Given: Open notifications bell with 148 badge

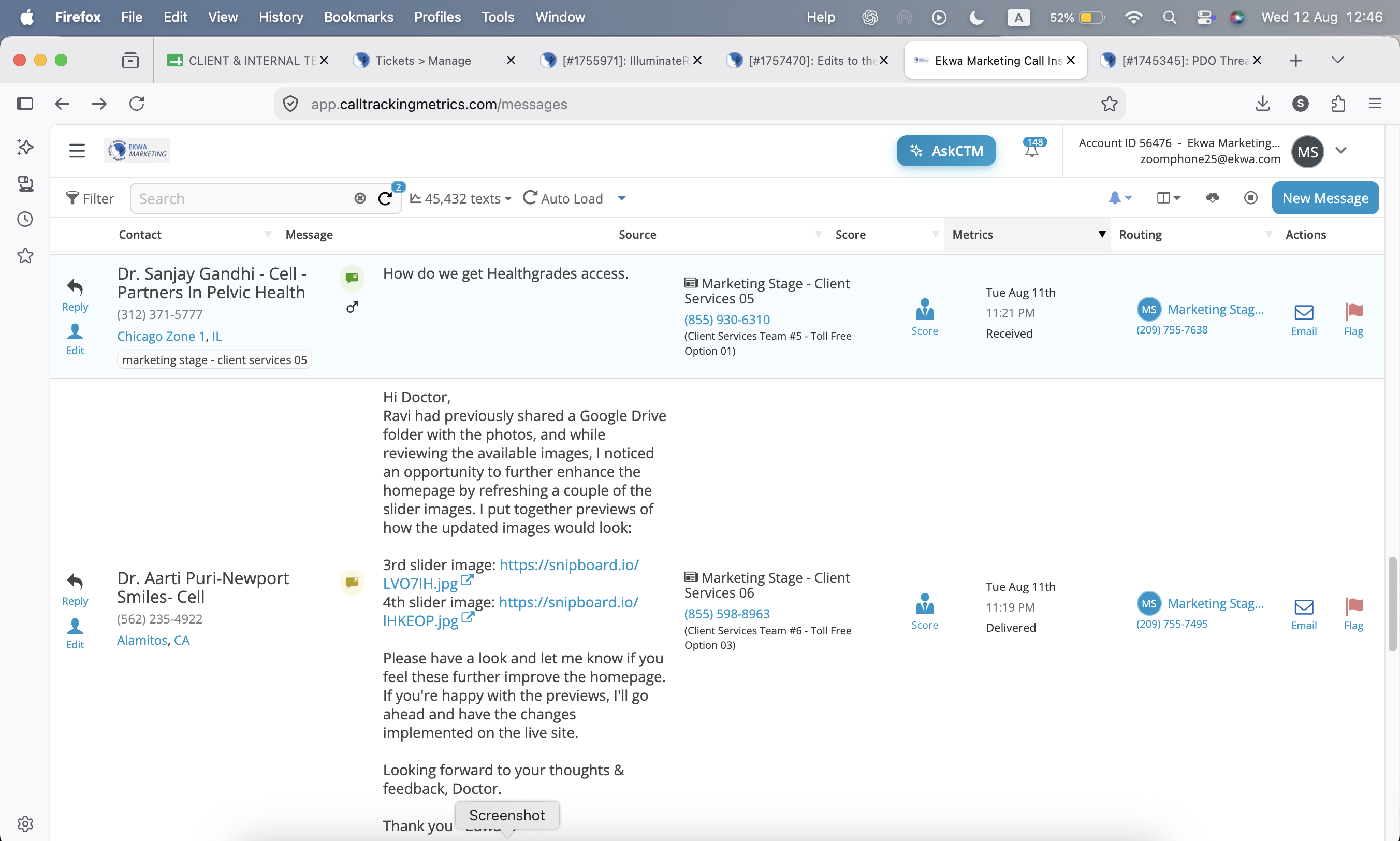Looking at the screenshot, I should (x=1032, y=149).
